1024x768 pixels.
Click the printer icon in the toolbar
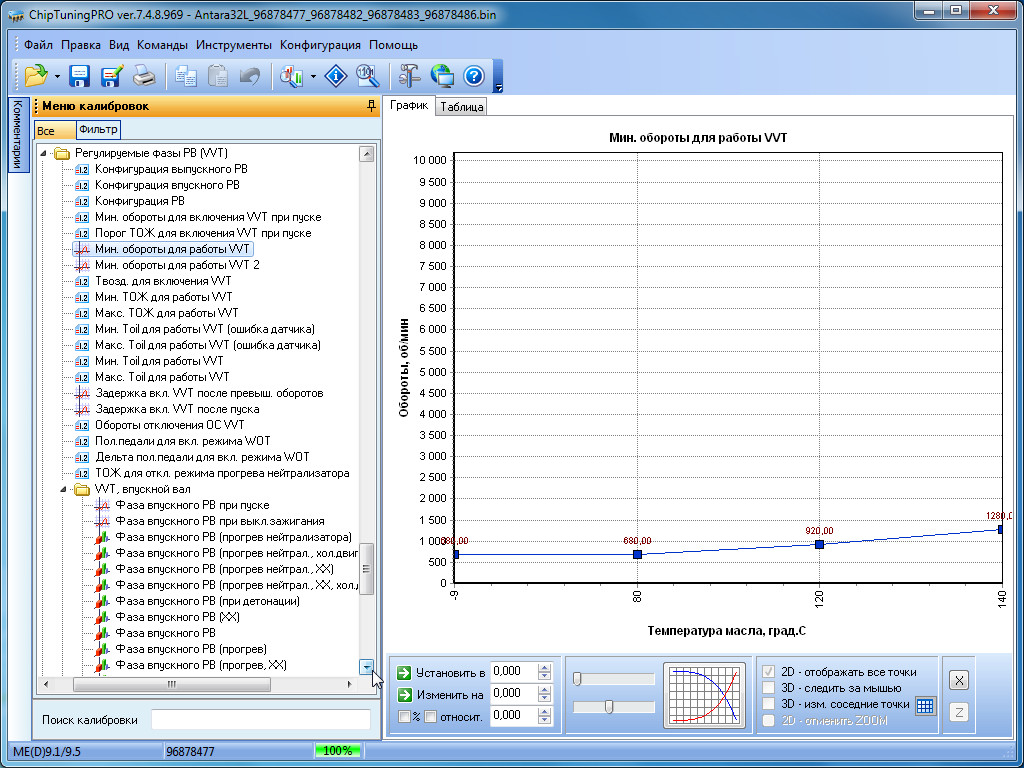[144, 75]
